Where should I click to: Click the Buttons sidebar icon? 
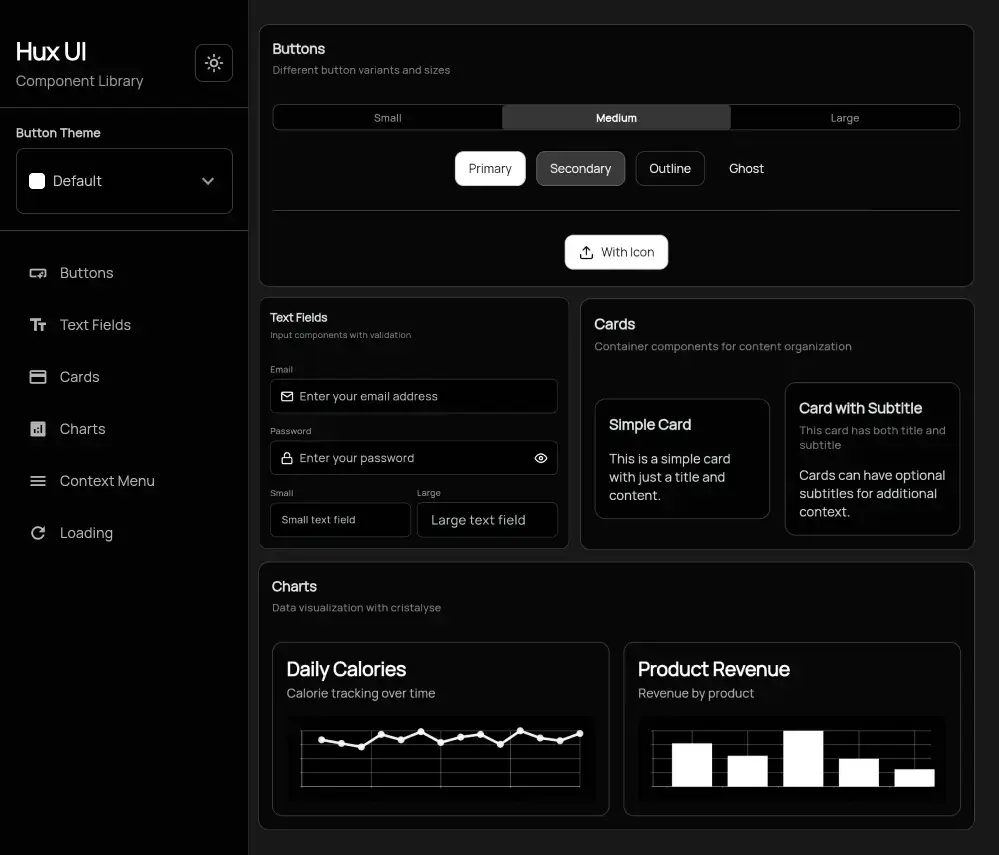38,273
